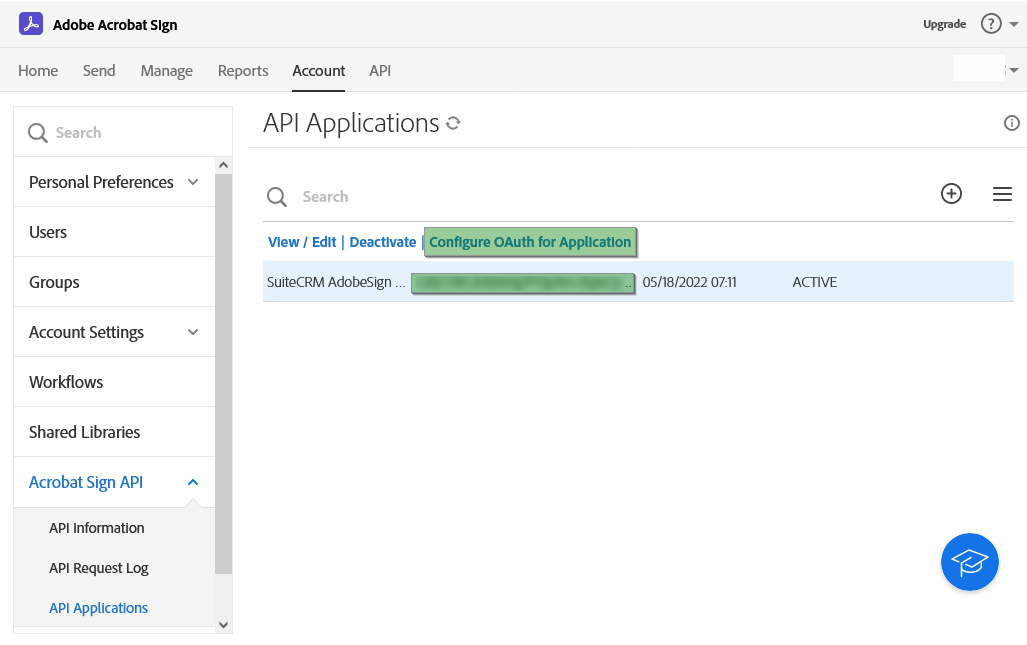Click the ACTIVE status cell
The width and height of the screenshot is (1027, 645).
[x=815, y=282]
